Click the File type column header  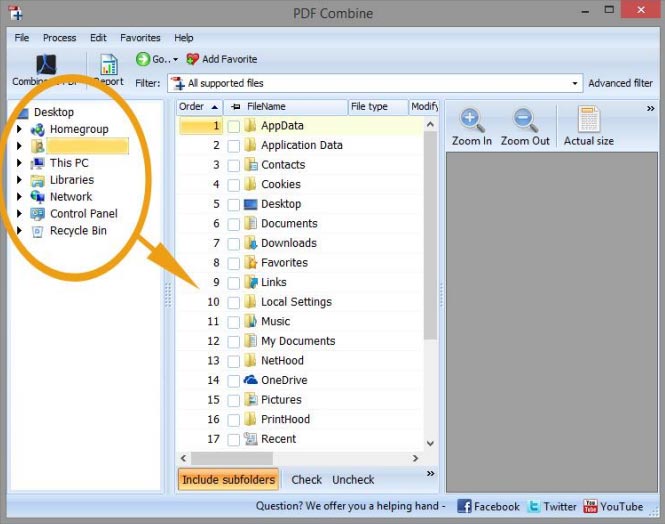(378, 107)
